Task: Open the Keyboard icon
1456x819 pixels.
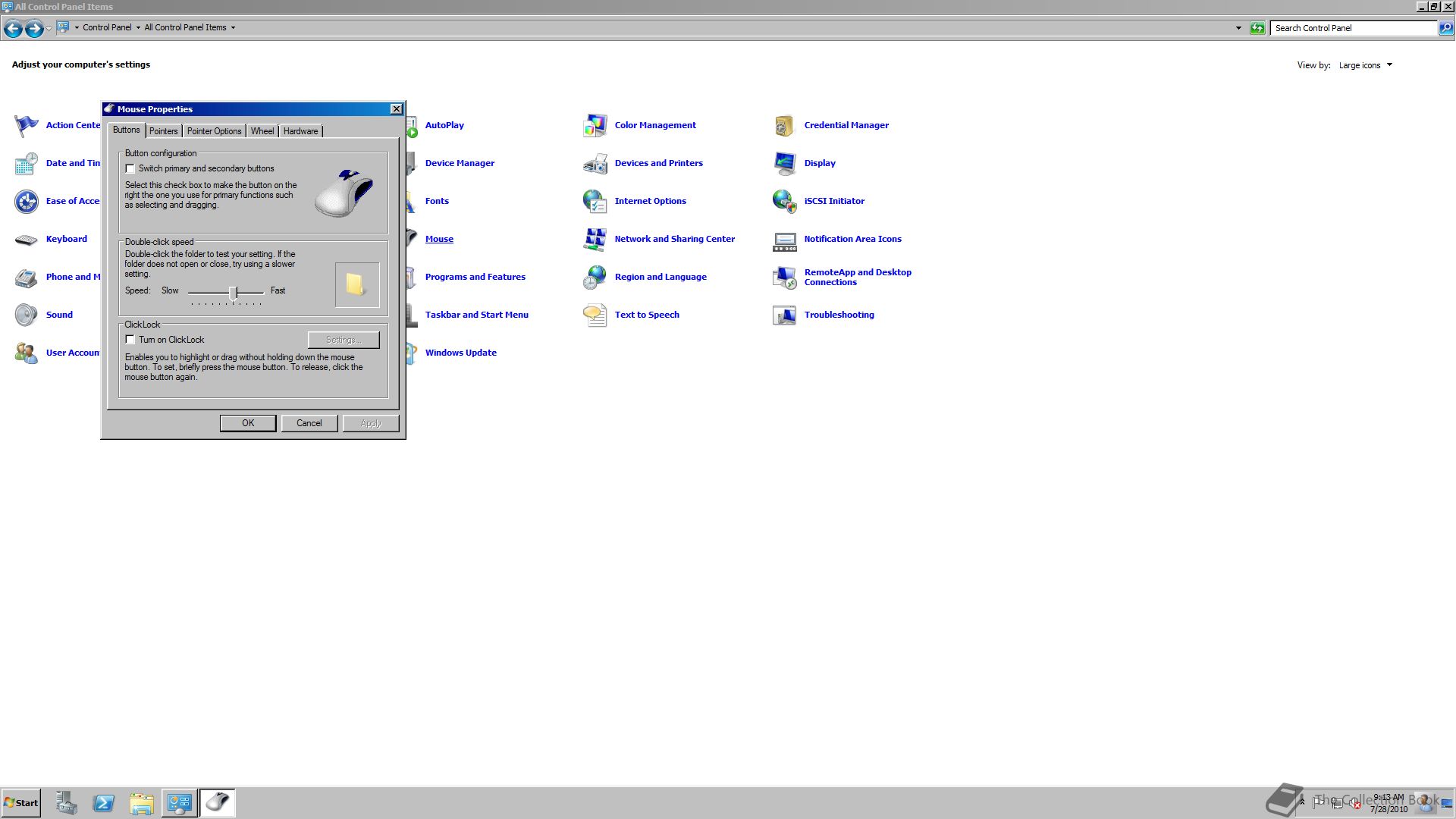Action: point(26,240)
